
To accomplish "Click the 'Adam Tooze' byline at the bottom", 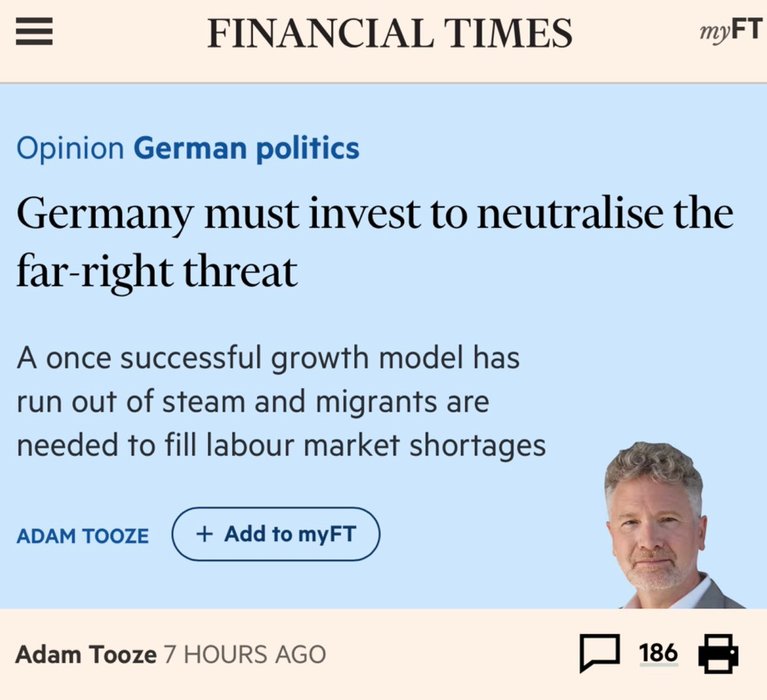I will coord(86,655).
